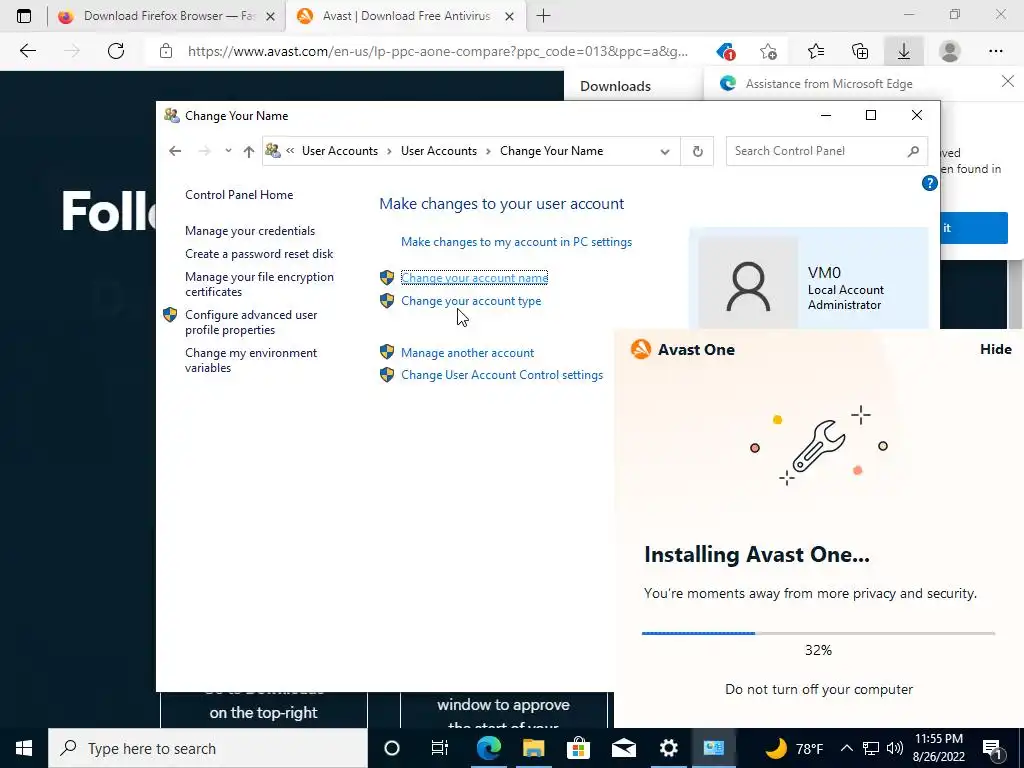Open Control Panel Home link

pyautogui.click(x=239, y=195)
